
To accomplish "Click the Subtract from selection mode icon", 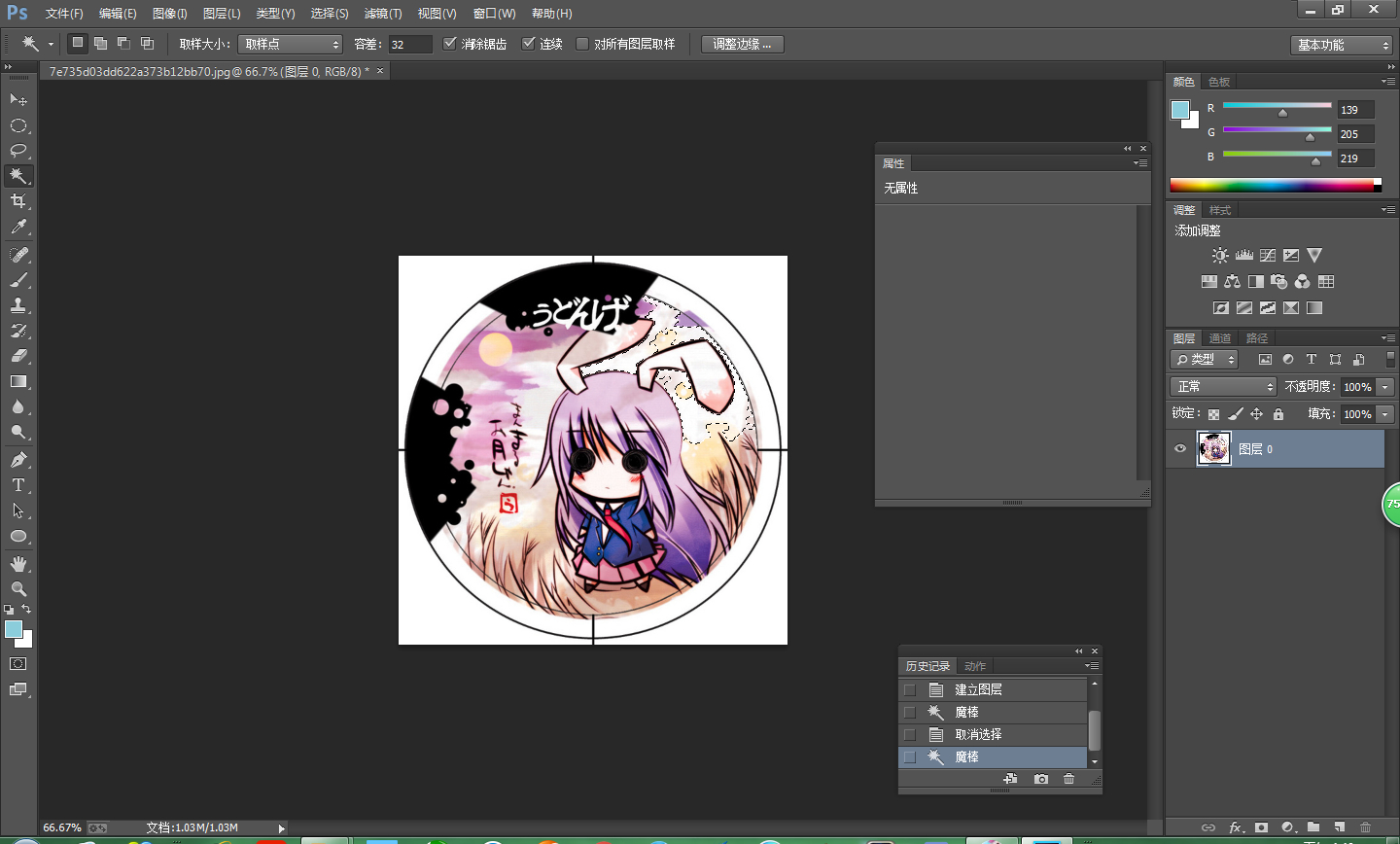I will point(123,44).
